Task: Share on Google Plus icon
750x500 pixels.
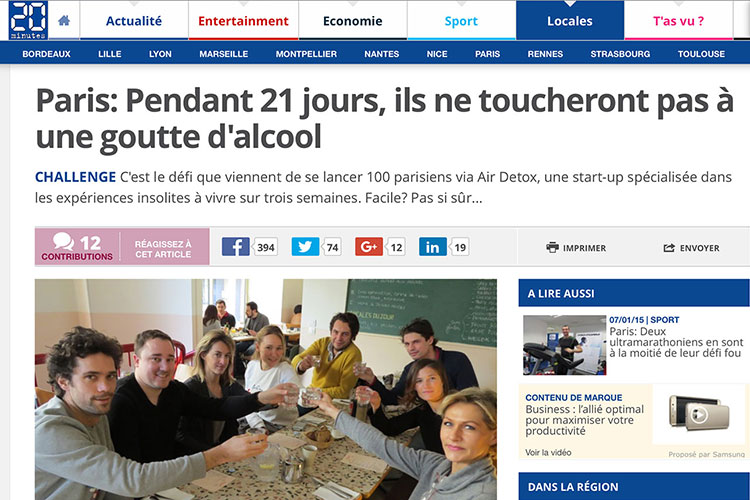Action: [x=369, y=247]
